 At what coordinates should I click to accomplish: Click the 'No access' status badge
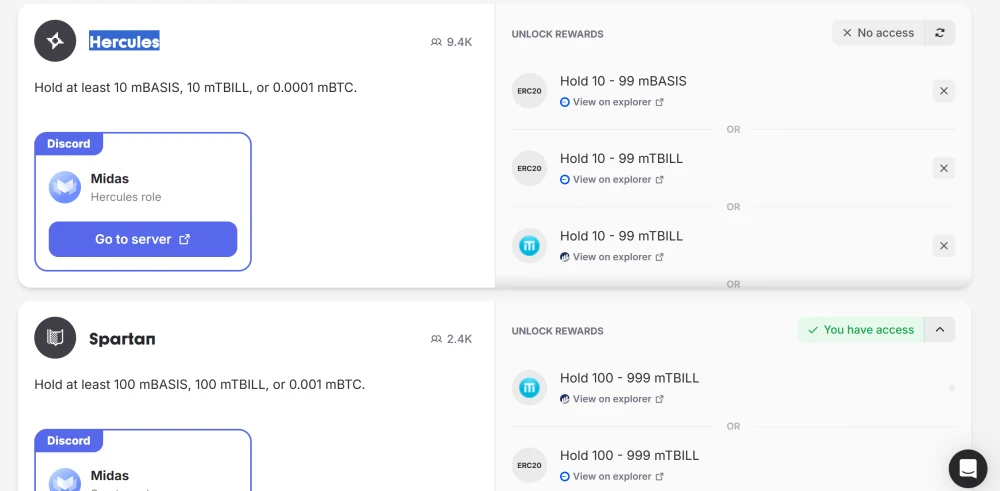(x=878, y=33)
